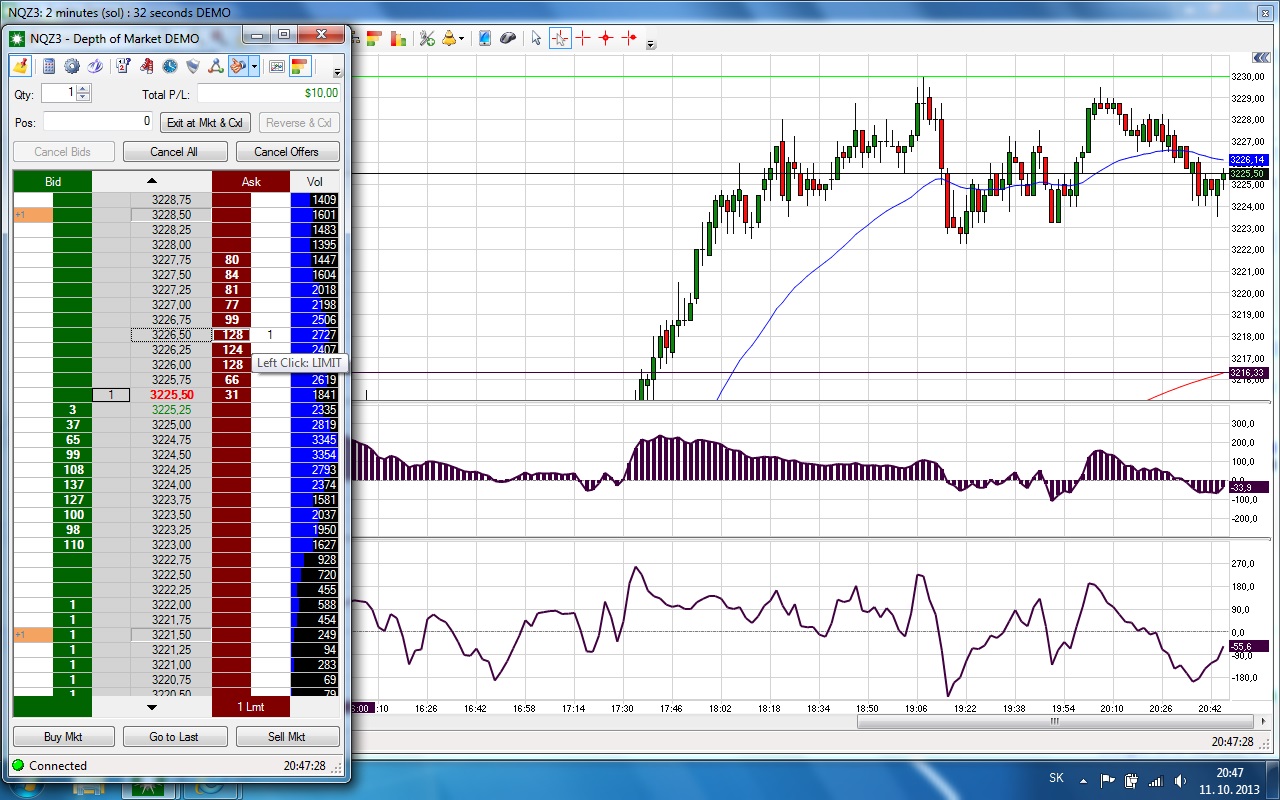1280x800 pixels.
Task: Click the blue clock icon in DOM toolbar
Action: (x=170, y=66)
